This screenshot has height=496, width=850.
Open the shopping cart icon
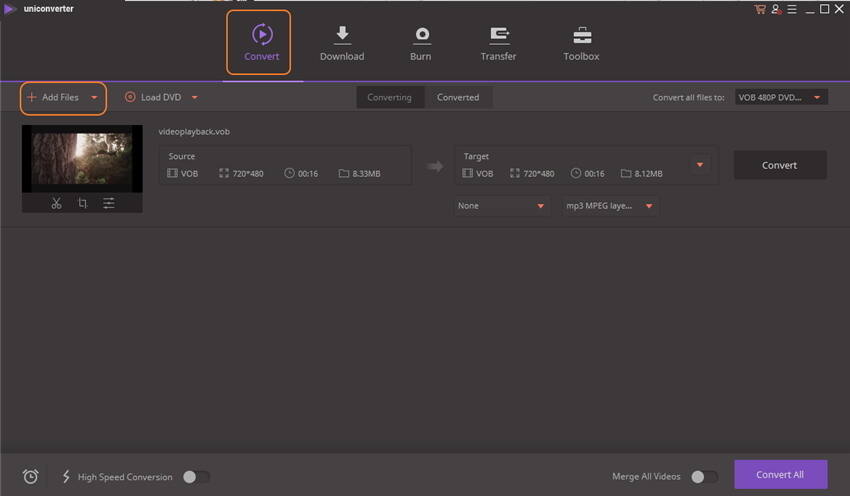(760, 9)
